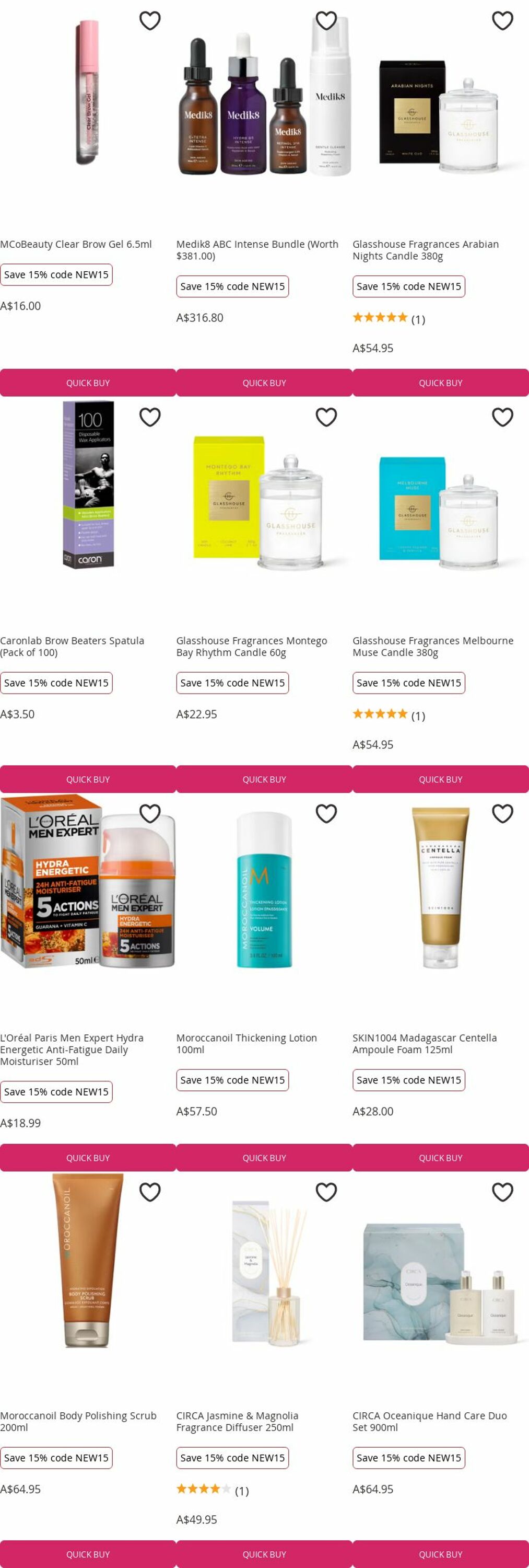Add MCoBeauty Clear Brow Gel to wishlist

[149, 21]
